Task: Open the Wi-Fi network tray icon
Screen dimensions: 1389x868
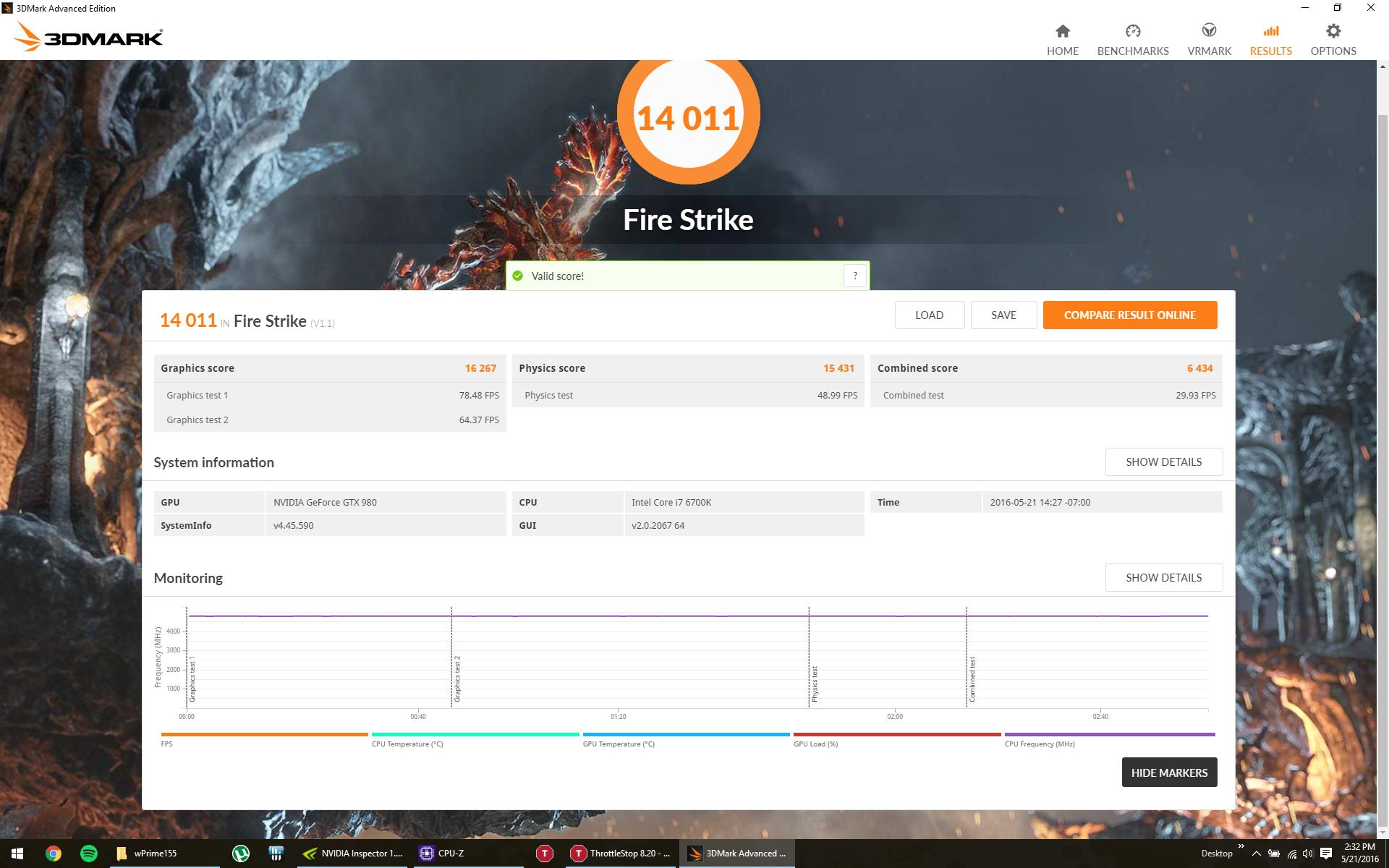Action: tap(1291, 854)
